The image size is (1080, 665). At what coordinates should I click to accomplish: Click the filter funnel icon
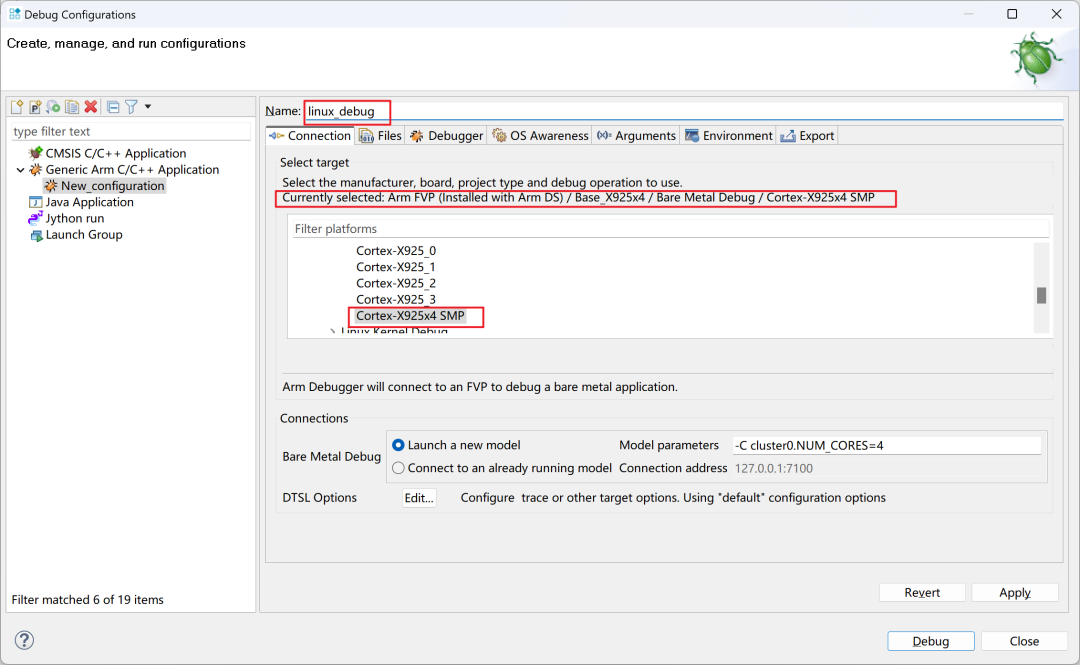pyautogui.click(x=131, y=107)
